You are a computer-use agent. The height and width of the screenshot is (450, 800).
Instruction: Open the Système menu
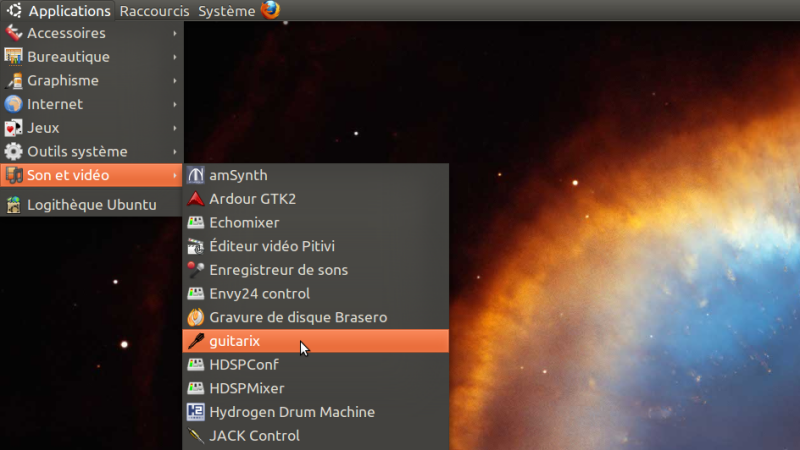227,11
